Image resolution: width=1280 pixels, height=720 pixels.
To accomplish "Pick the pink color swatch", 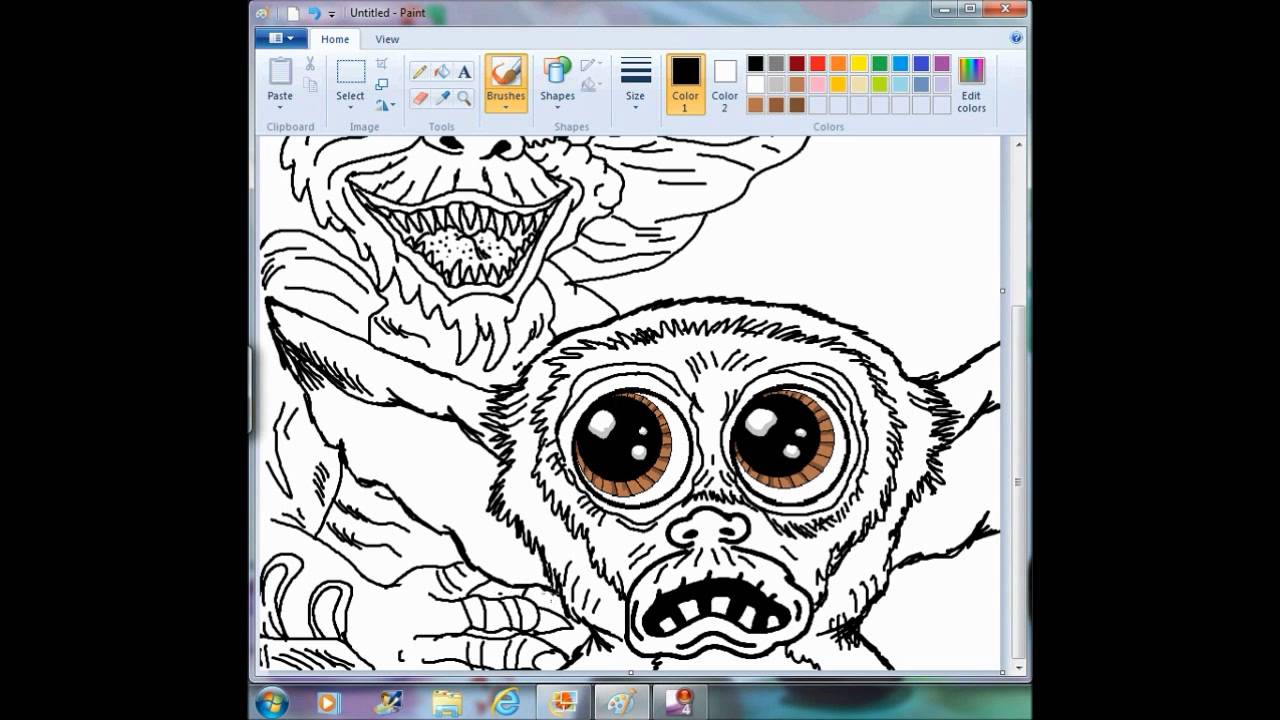I will (818, 84).
